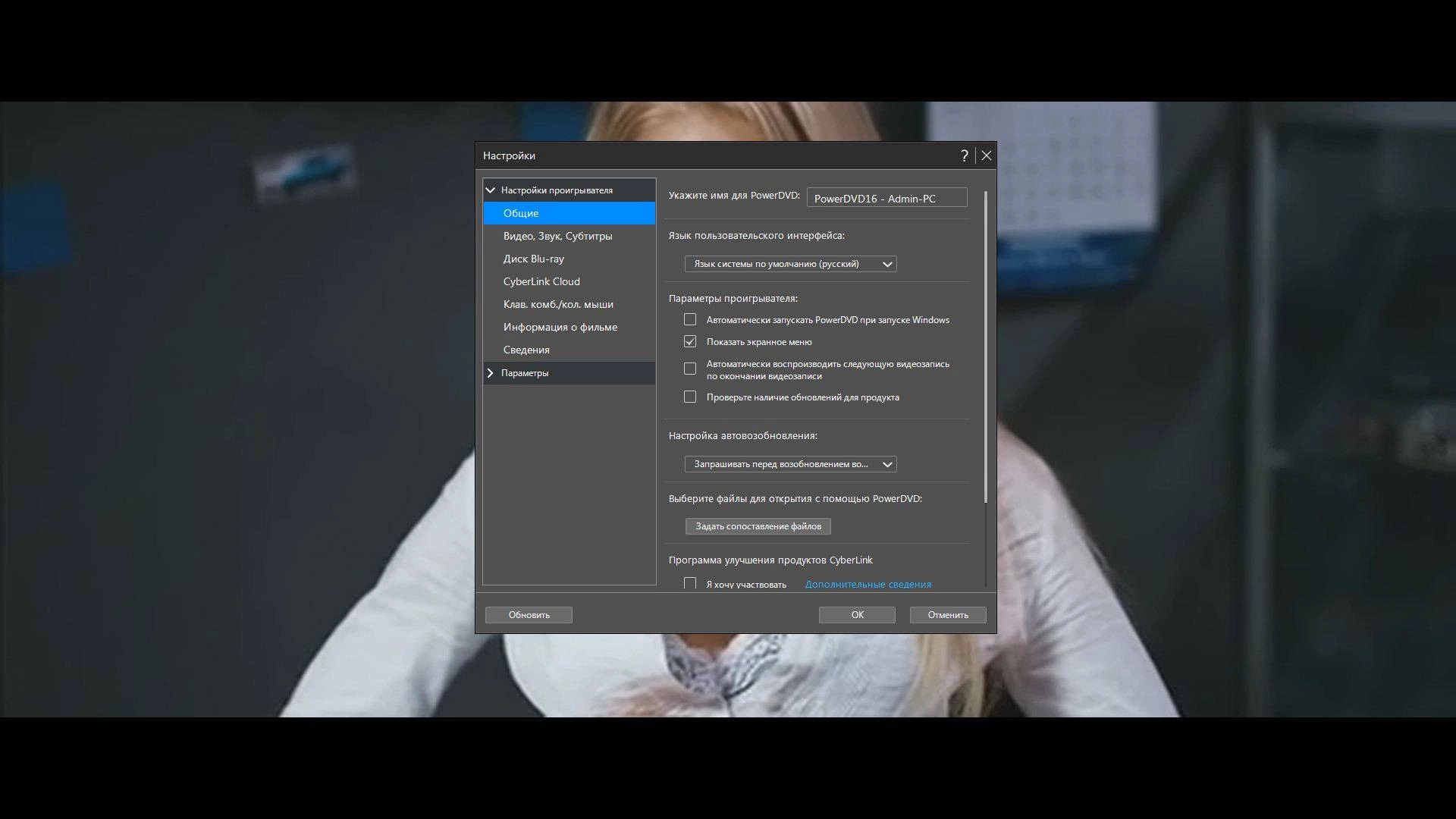This screenshot has width=1456, height=819.
Task: Open Видео, Звук, Субтитры settings
Action: point(570,236)
